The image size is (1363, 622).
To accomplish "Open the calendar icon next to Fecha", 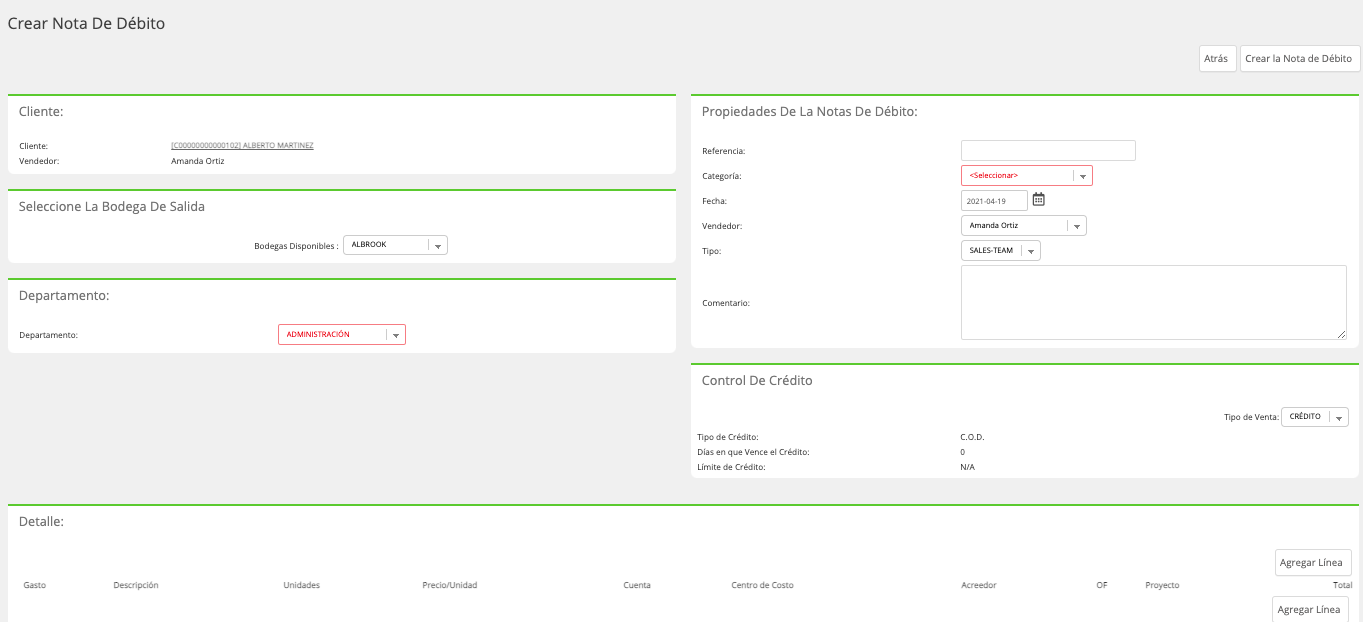I will tap(1038, 199).
